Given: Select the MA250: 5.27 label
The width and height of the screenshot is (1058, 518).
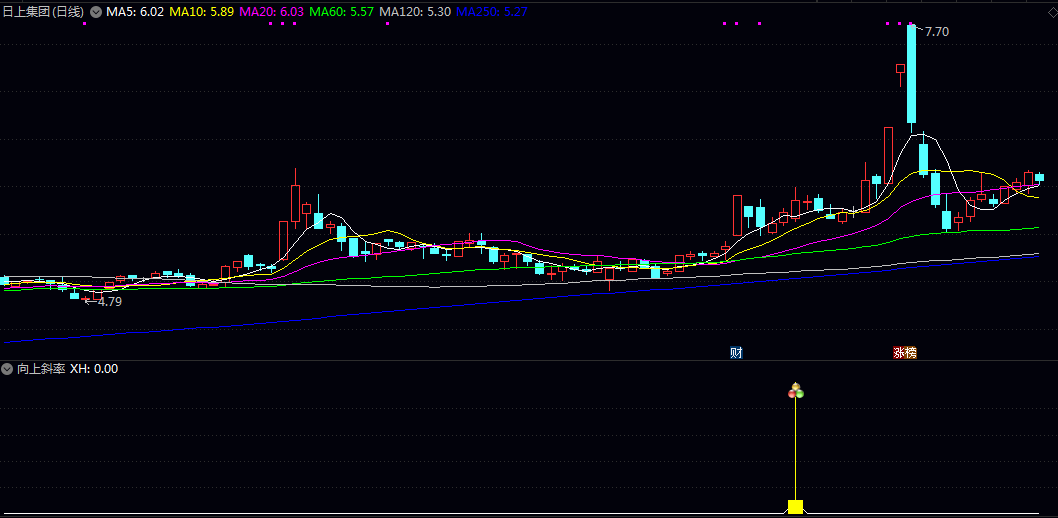Looking at the screenshot, I should click(492, 11).
